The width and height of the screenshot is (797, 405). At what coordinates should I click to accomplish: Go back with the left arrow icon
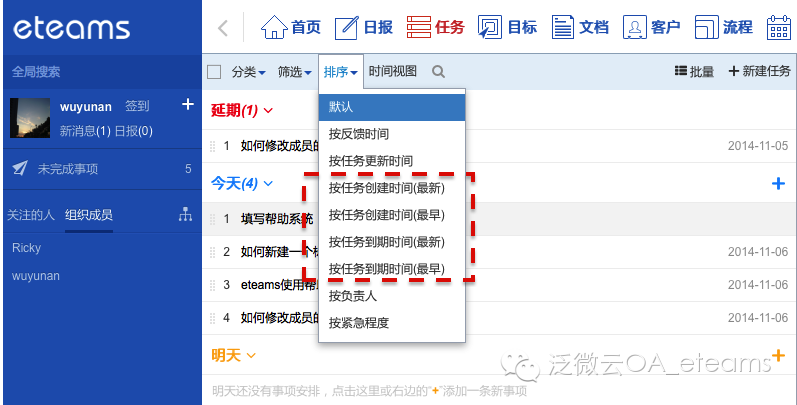(x=223, y=27)
